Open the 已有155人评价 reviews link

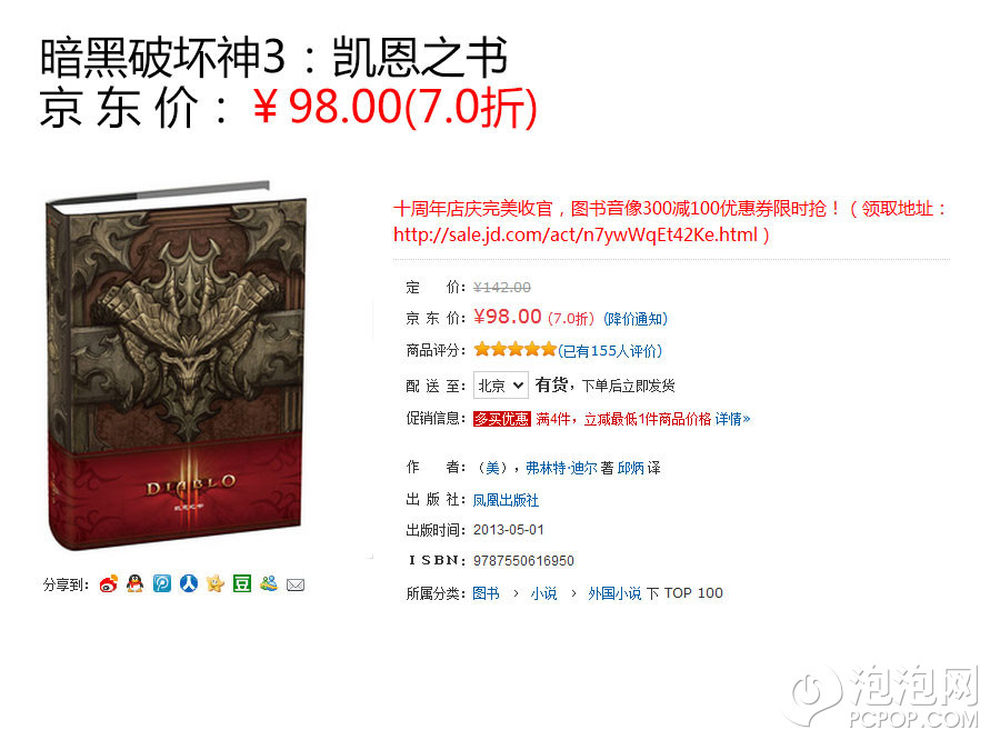pyautogui.click(x=610, y=351)
